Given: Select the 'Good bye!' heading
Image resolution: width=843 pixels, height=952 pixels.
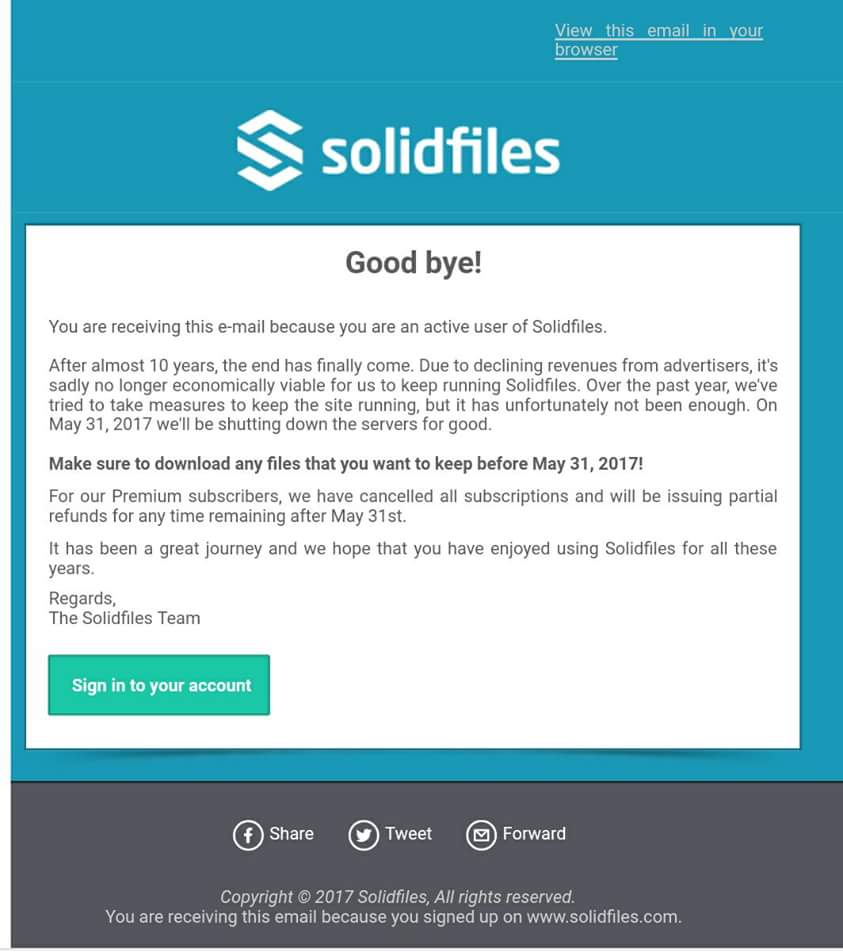Looking at the screenshot, I should pyautogui.click(x=414, y=263).
